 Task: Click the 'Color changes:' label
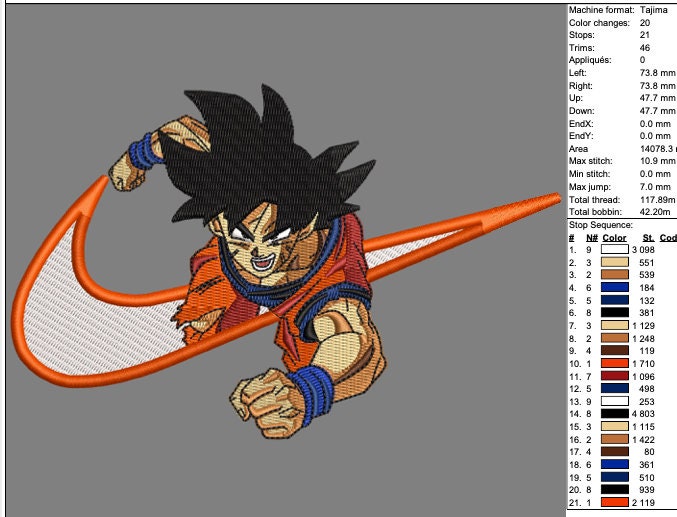pos(599,23)
